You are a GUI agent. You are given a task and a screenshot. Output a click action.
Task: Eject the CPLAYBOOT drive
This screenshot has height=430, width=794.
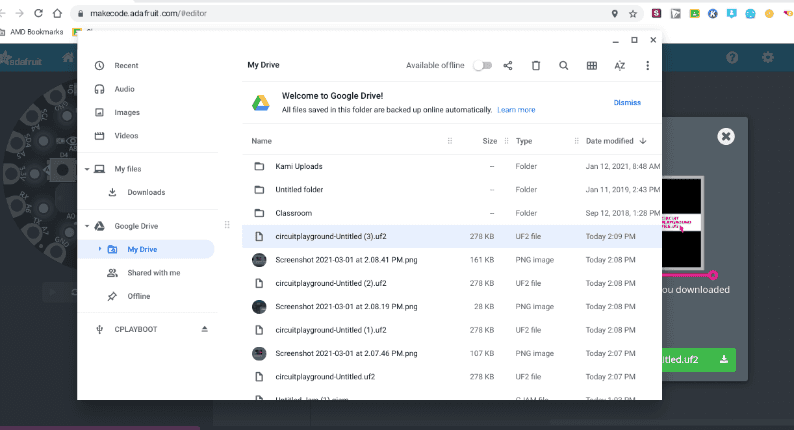pos(205,329)
